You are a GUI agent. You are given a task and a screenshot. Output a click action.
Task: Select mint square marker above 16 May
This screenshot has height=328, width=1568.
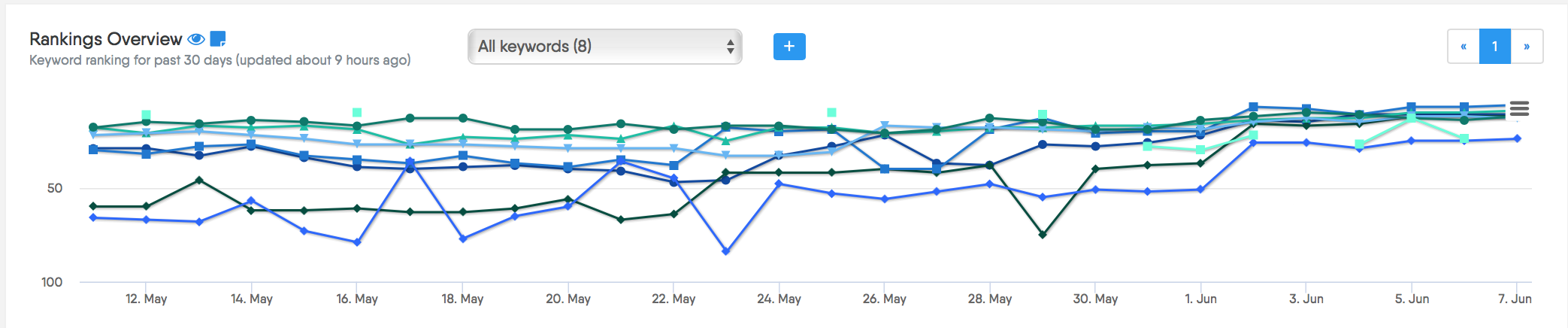(357, 113)
